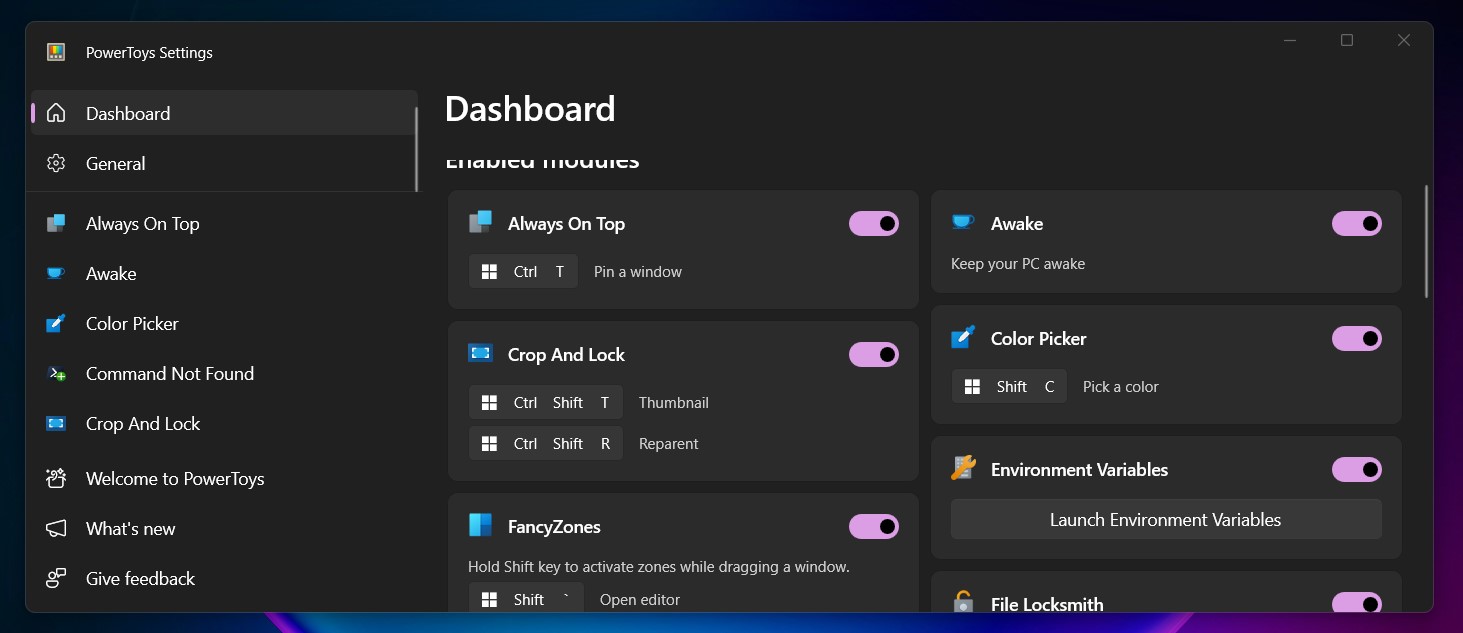Select Crop And Lock in sidebar
This screenshot has width=1463, height=633.
coord(224,423)
